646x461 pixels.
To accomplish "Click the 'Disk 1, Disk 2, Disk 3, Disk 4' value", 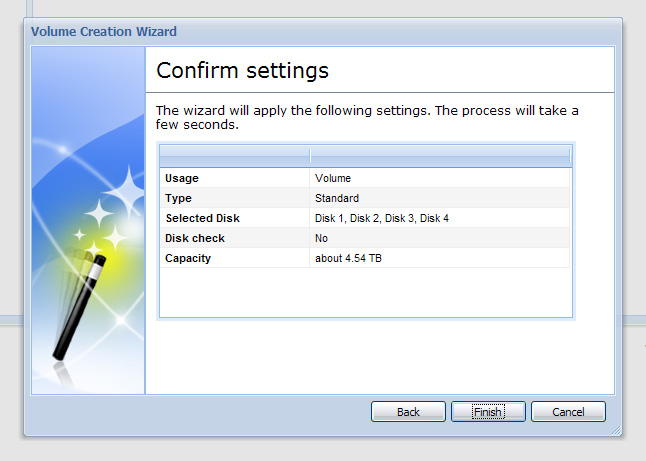I will point(382,218).
